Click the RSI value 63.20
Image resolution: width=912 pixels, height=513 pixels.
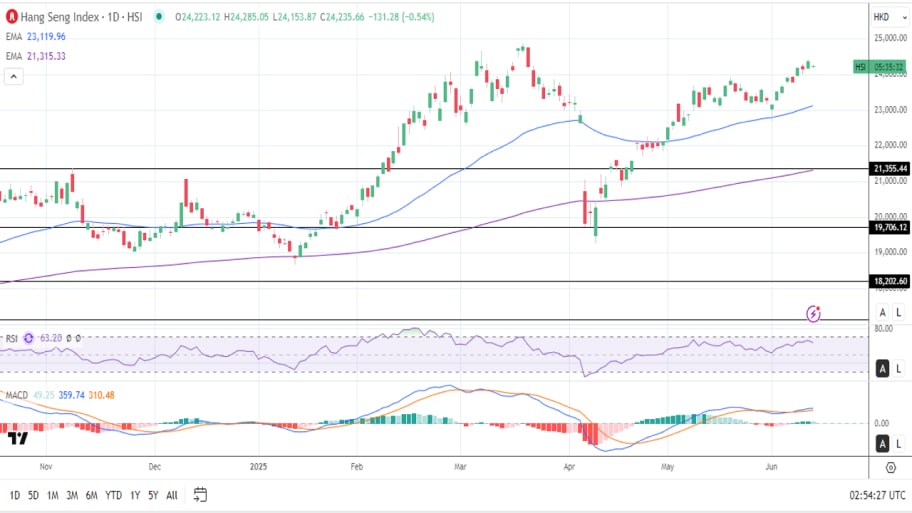[51, 338]
